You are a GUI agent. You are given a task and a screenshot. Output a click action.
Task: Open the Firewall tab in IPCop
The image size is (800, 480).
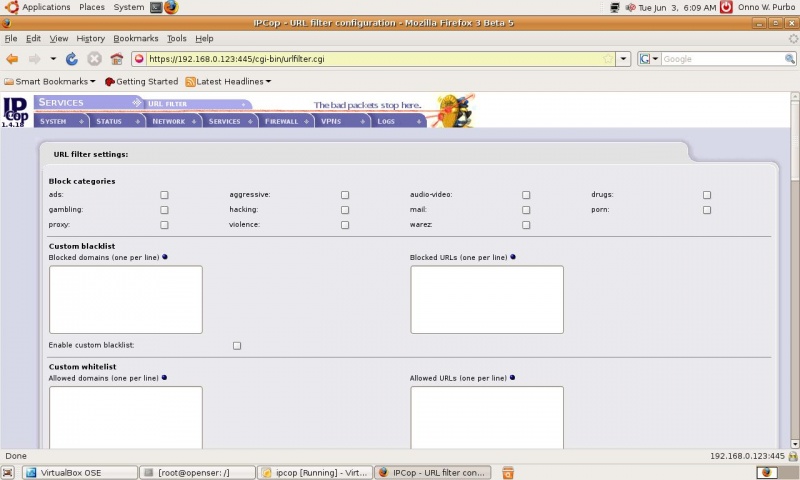point(282,121)
